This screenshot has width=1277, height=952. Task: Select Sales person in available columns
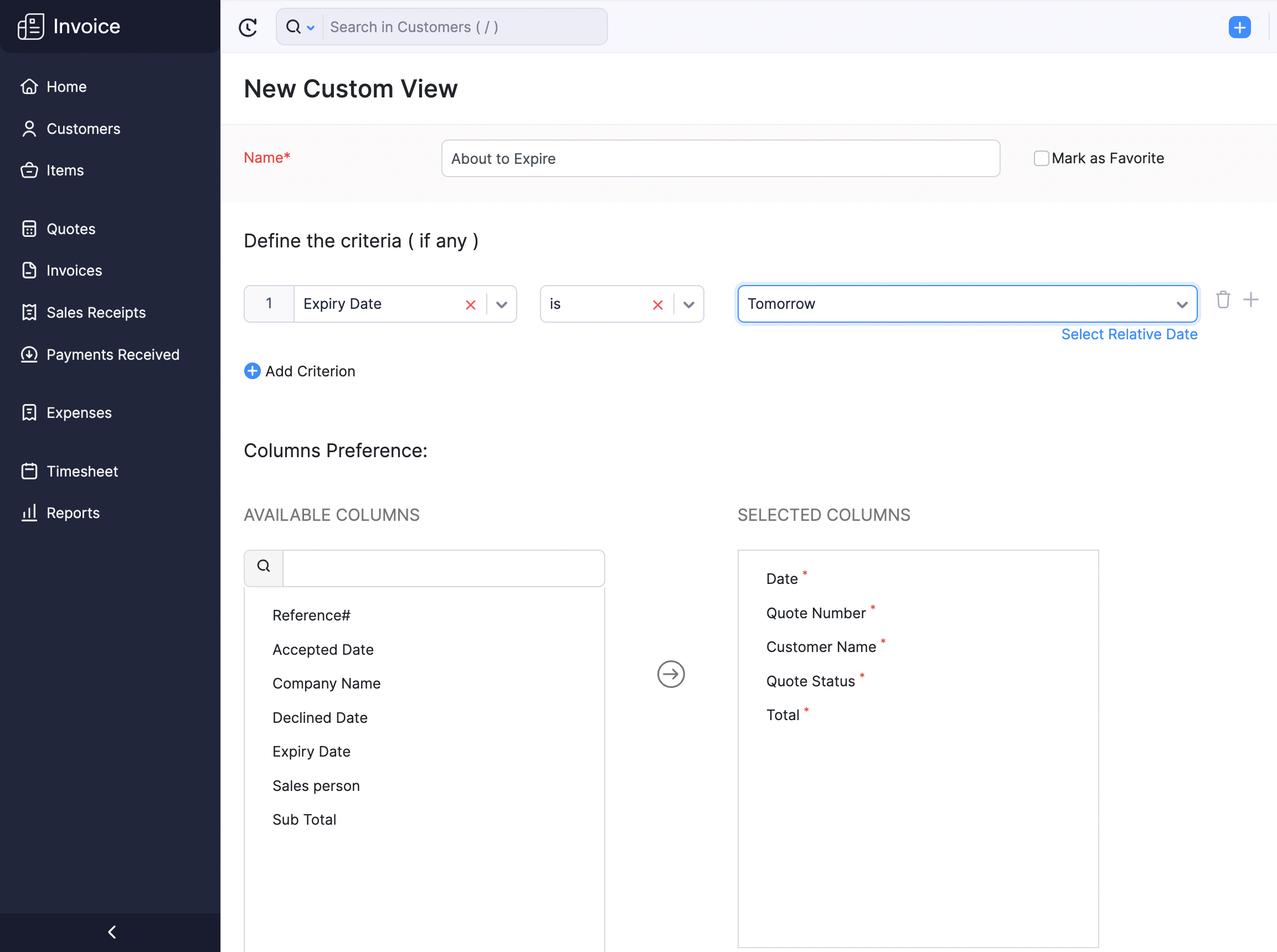316,785
